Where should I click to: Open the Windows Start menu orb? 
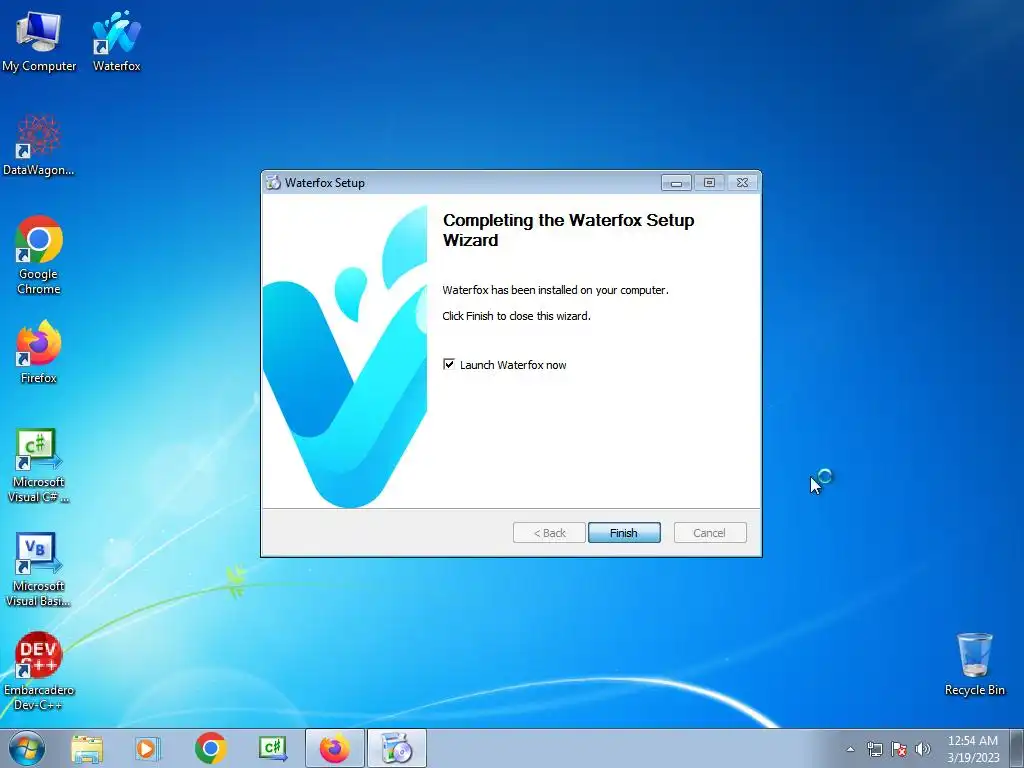tap(27, 748)
